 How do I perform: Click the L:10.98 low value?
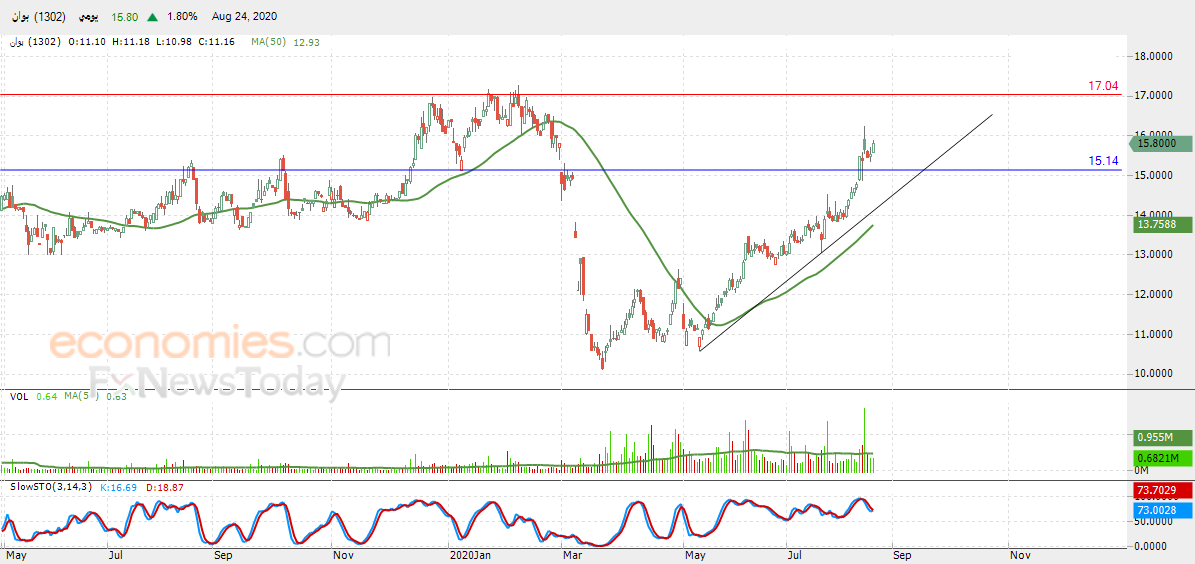172,43
